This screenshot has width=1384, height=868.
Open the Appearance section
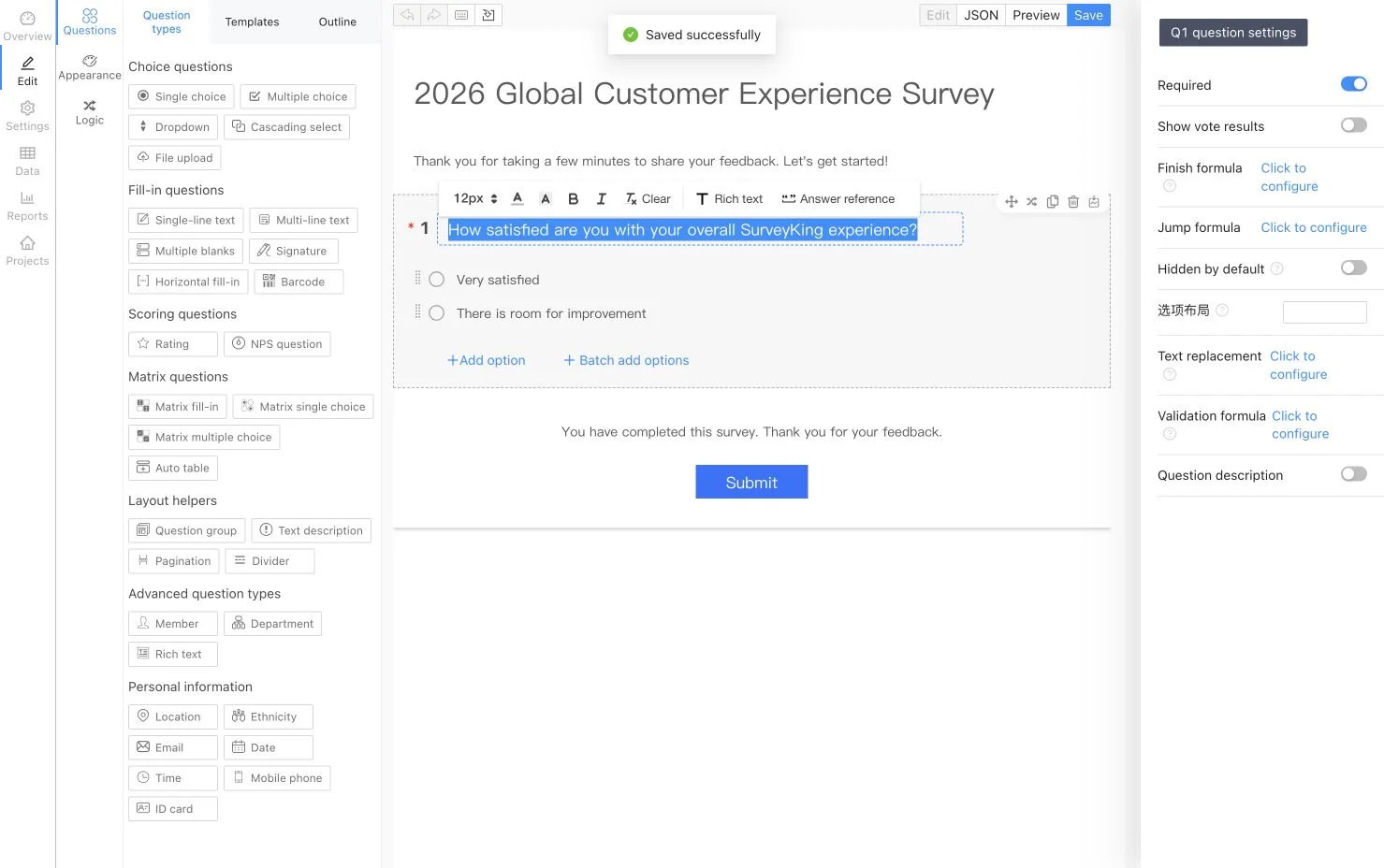pos(90,67)
